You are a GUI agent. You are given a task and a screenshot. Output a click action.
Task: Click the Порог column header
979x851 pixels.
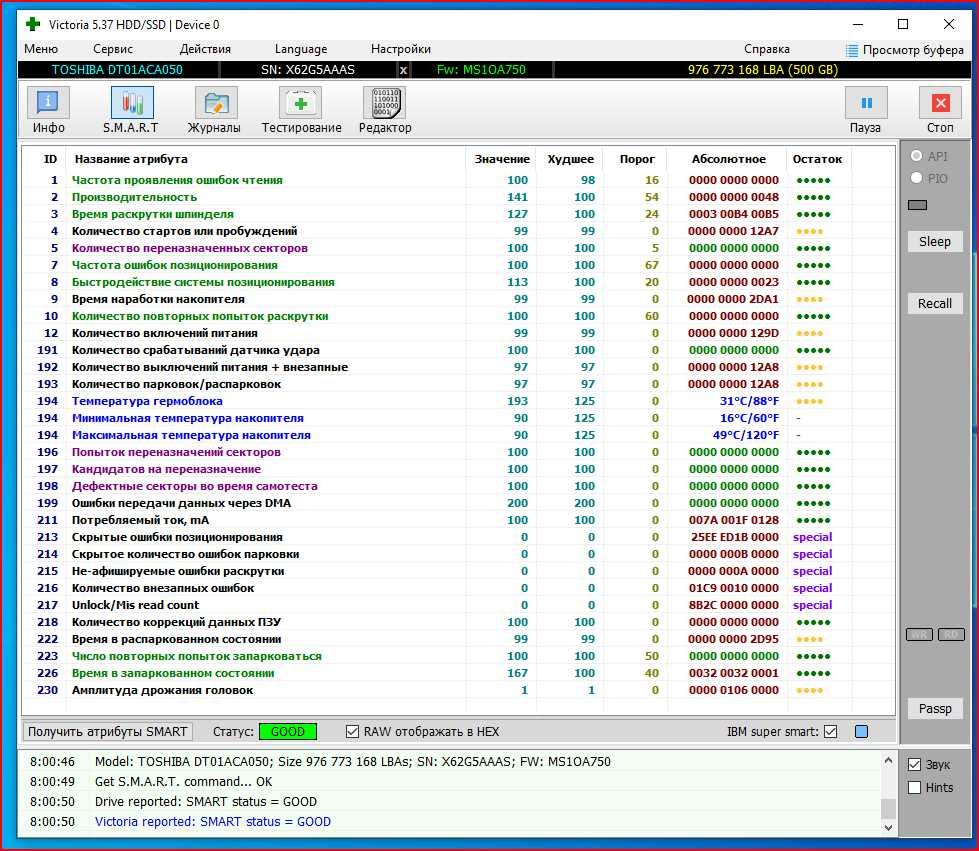coord(637,159)
